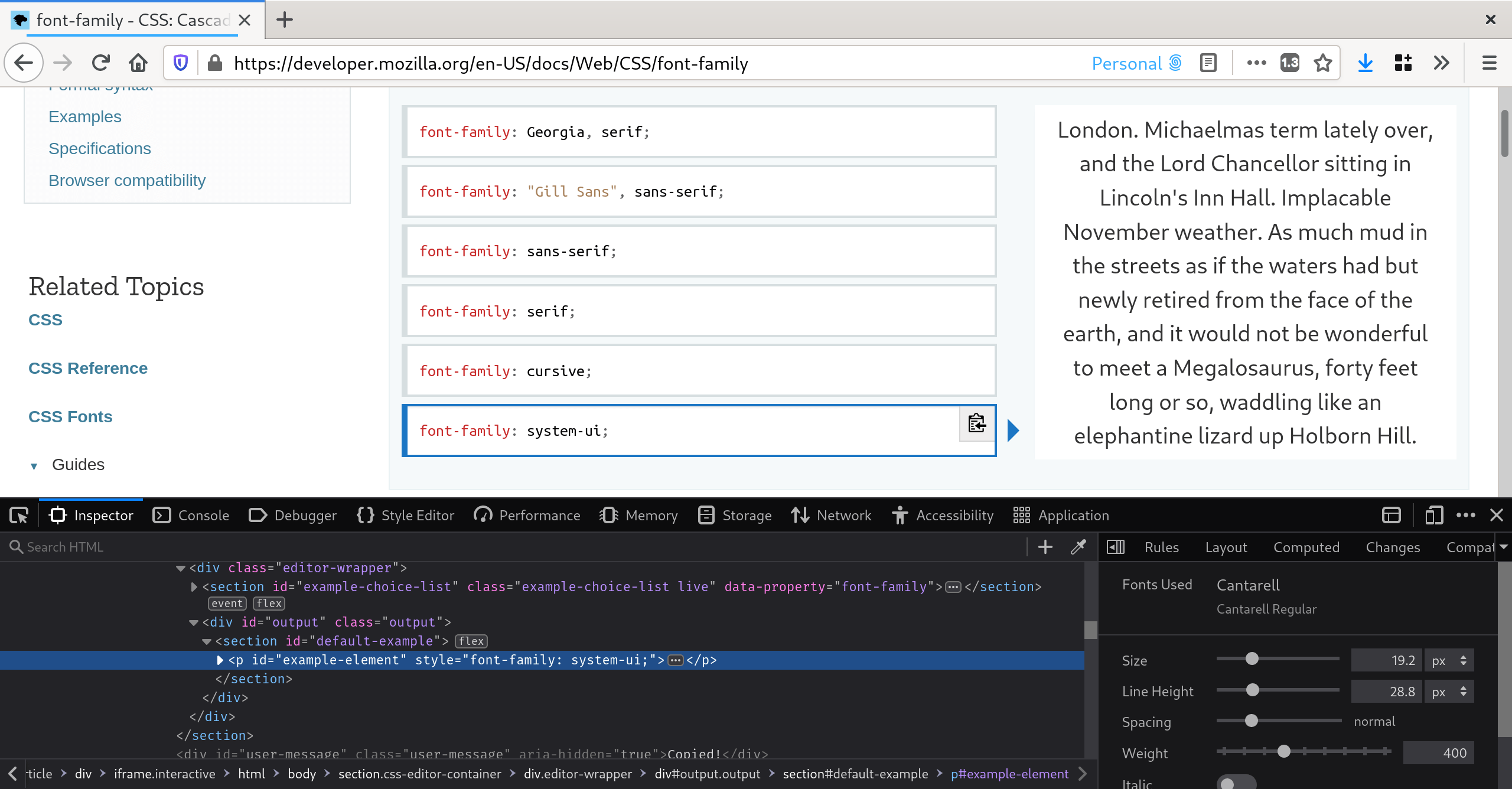Collapse the section#default-example node
Image resolution: width=1512 pixels, height=789 pixels.
(x=206, y=641)
